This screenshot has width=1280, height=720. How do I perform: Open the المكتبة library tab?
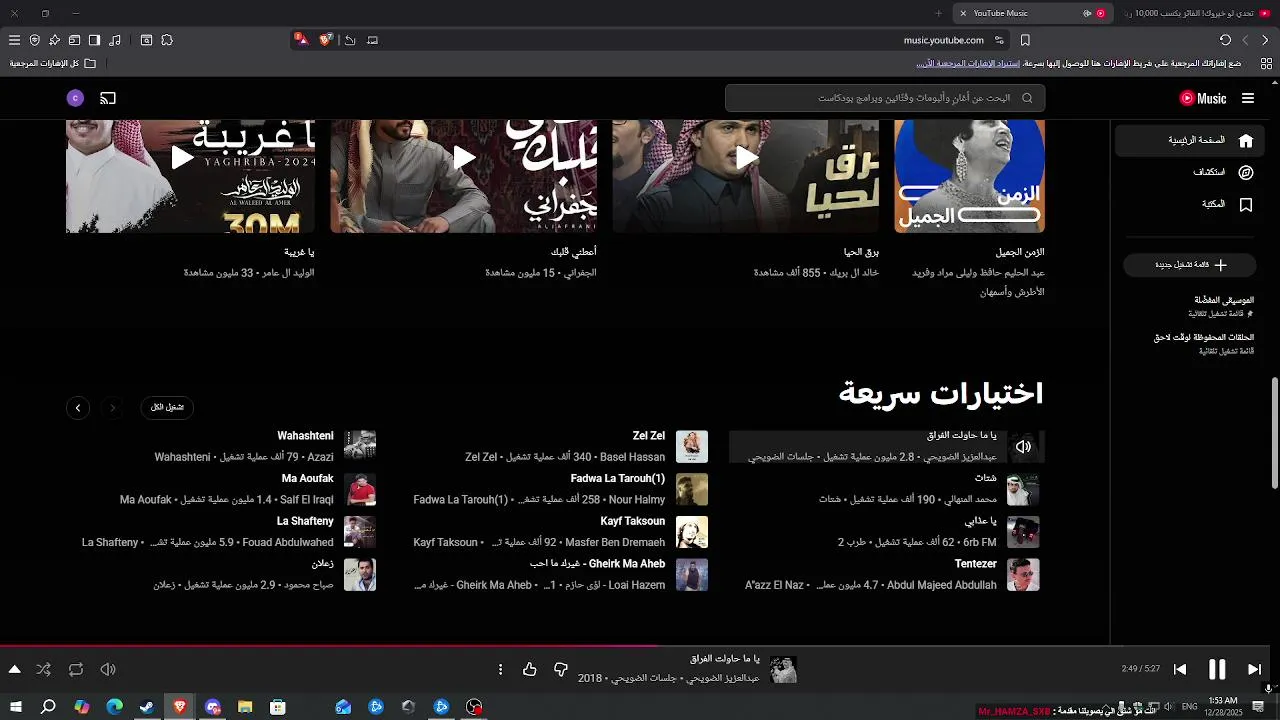click(x=1190, y=204)
